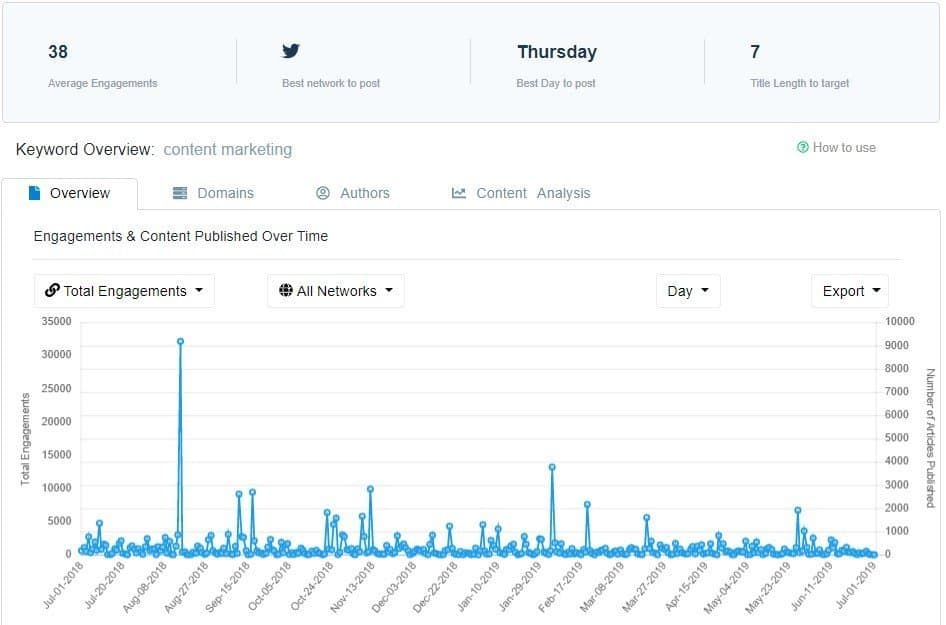Click the Twitter bird best network icon
Viewport: 946px width, 625px height.
(x=290, y=51)
